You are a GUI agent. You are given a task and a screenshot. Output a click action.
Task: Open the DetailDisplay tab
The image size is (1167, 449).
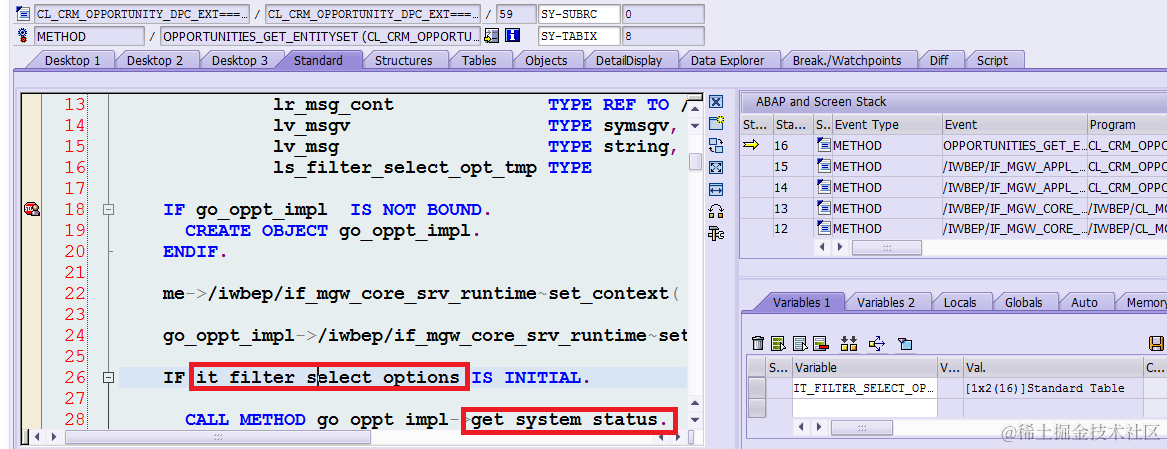[x=629, y=60]
